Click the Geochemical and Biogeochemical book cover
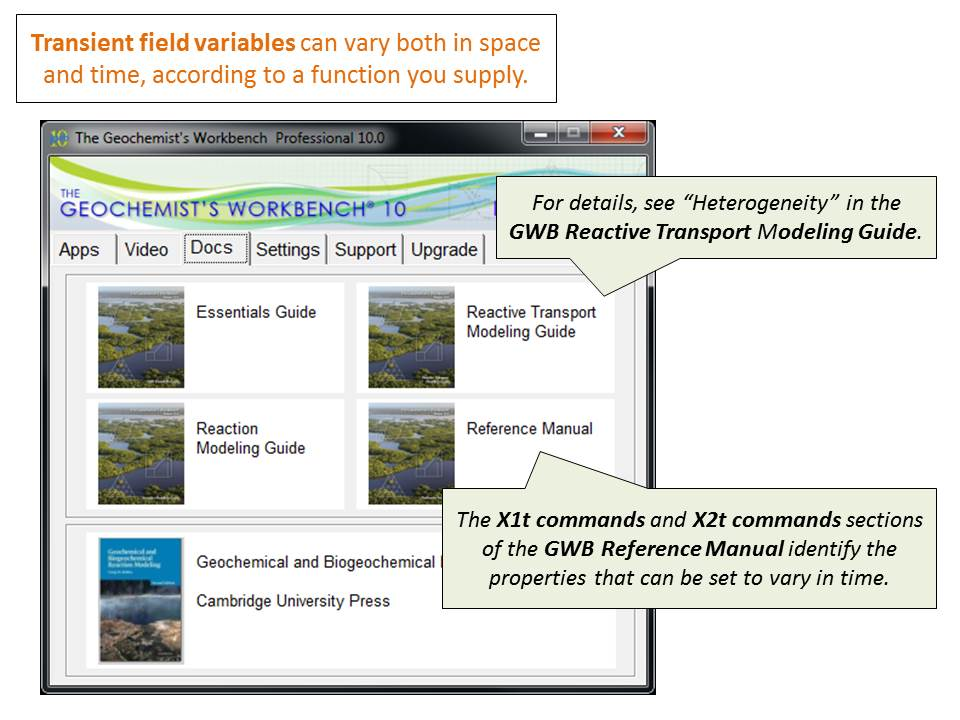Viewport: 960px width, 720px height. (x=141, y=600)
